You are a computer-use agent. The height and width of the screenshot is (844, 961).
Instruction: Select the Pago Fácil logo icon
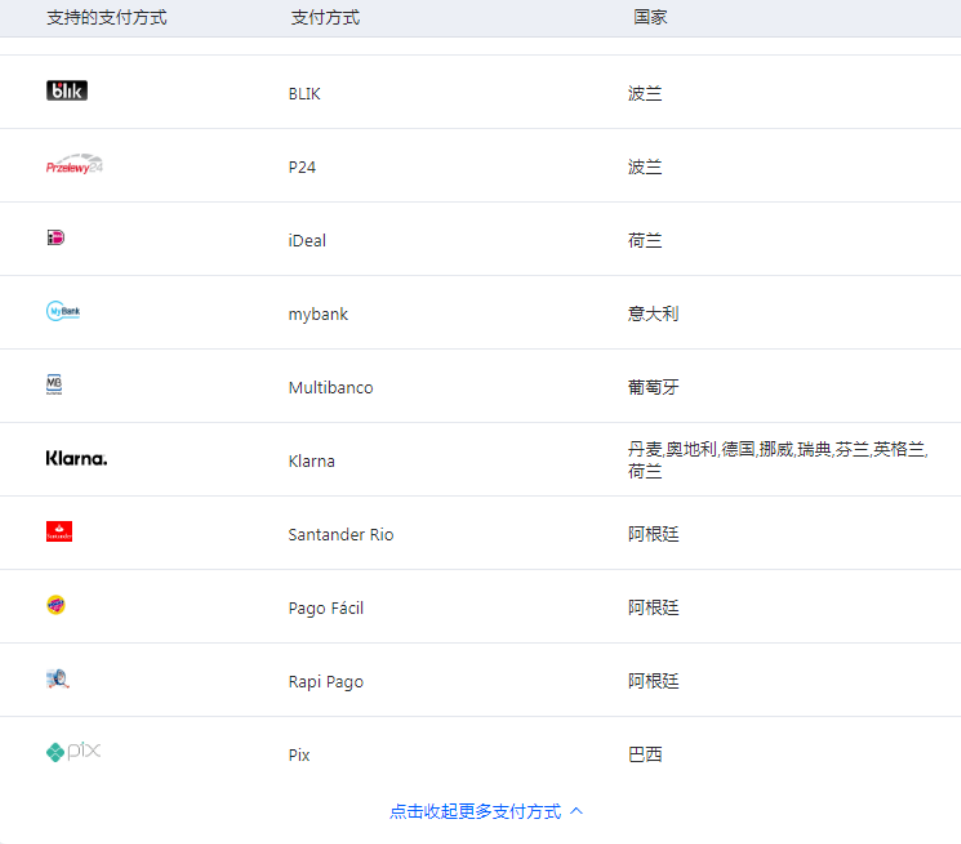(56, 605)
